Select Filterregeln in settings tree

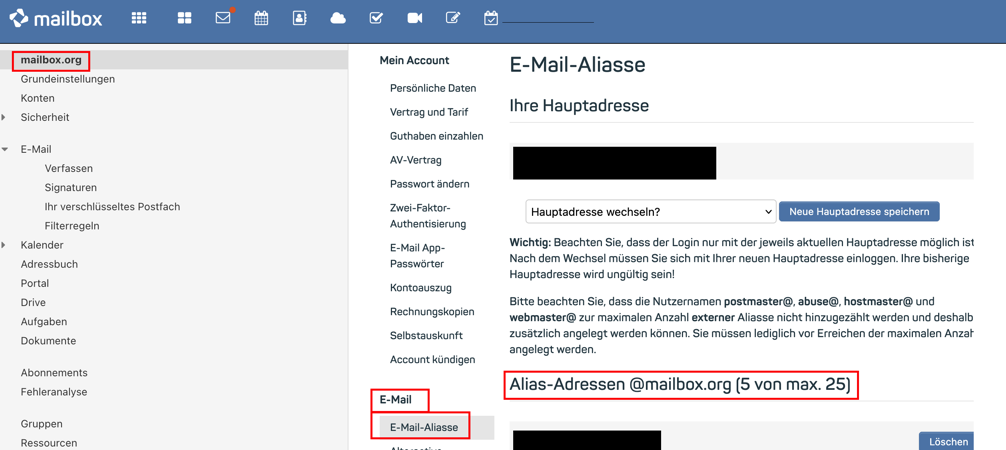(72, 226)
